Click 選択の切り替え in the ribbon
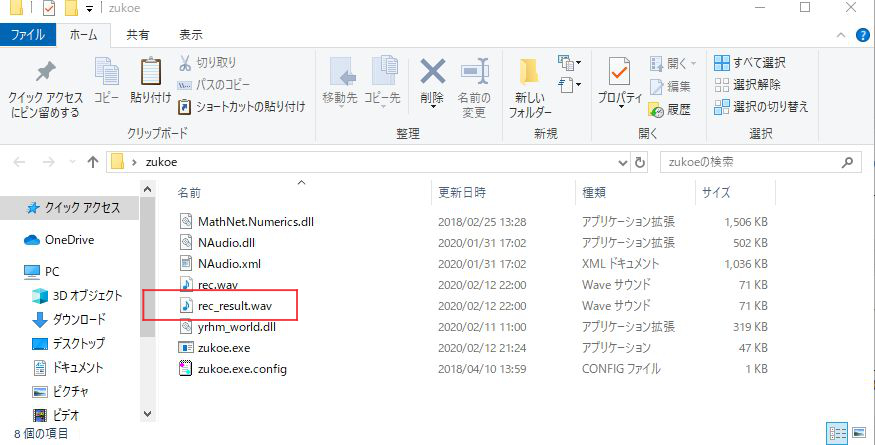 coord(760,107)
